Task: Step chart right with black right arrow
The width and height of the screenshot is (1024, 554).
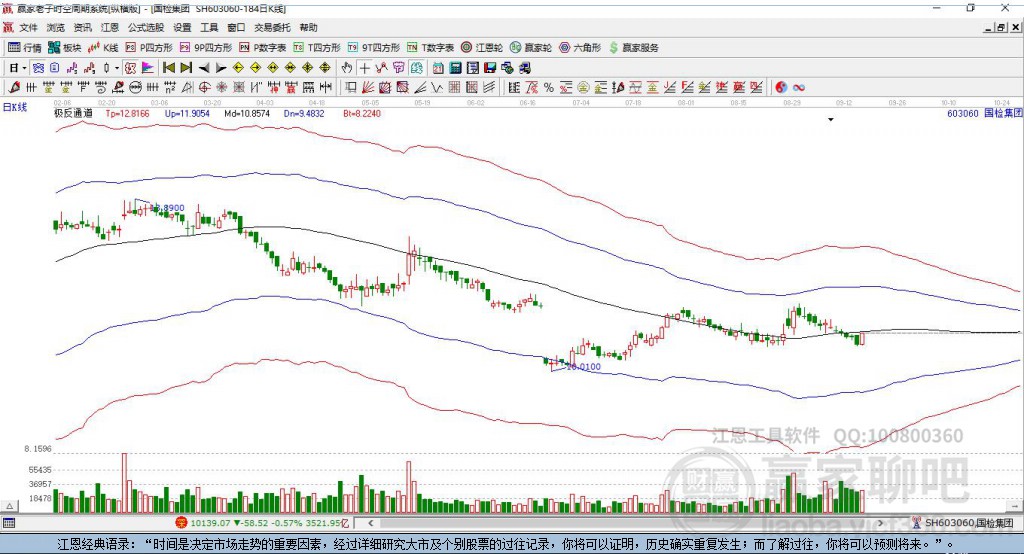Action: click(x=221, y=68)
